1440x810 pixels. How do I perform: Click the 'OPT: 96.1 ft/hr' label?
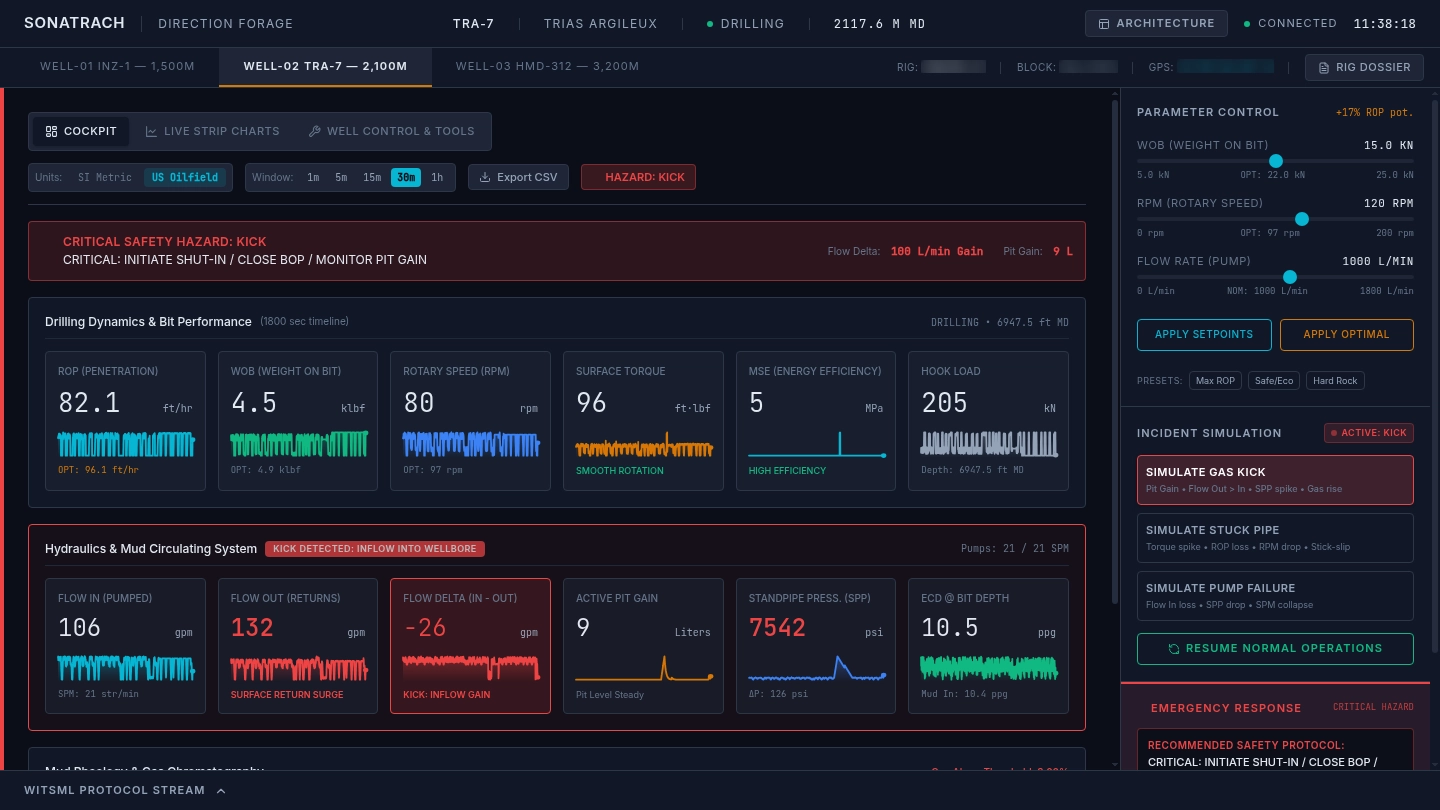(x=98, y=470)
